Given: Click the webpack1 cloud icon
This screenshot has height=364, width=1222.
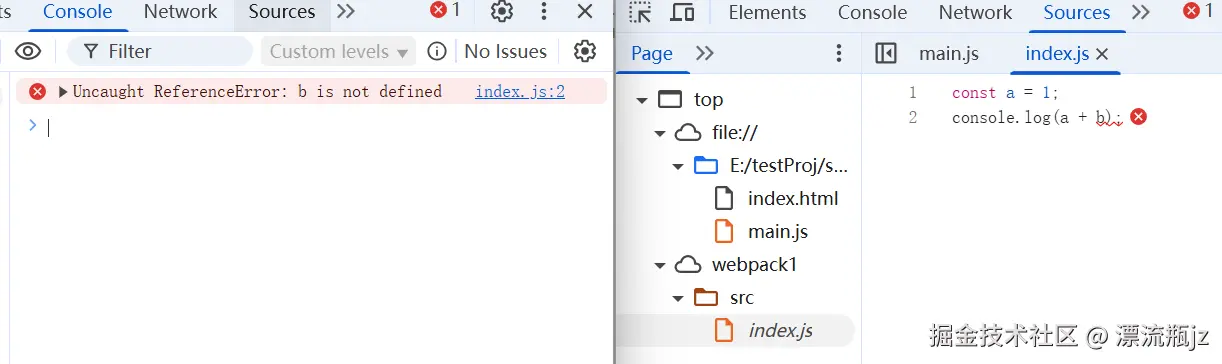Looking at the screenshot, I should coord(688,264).
